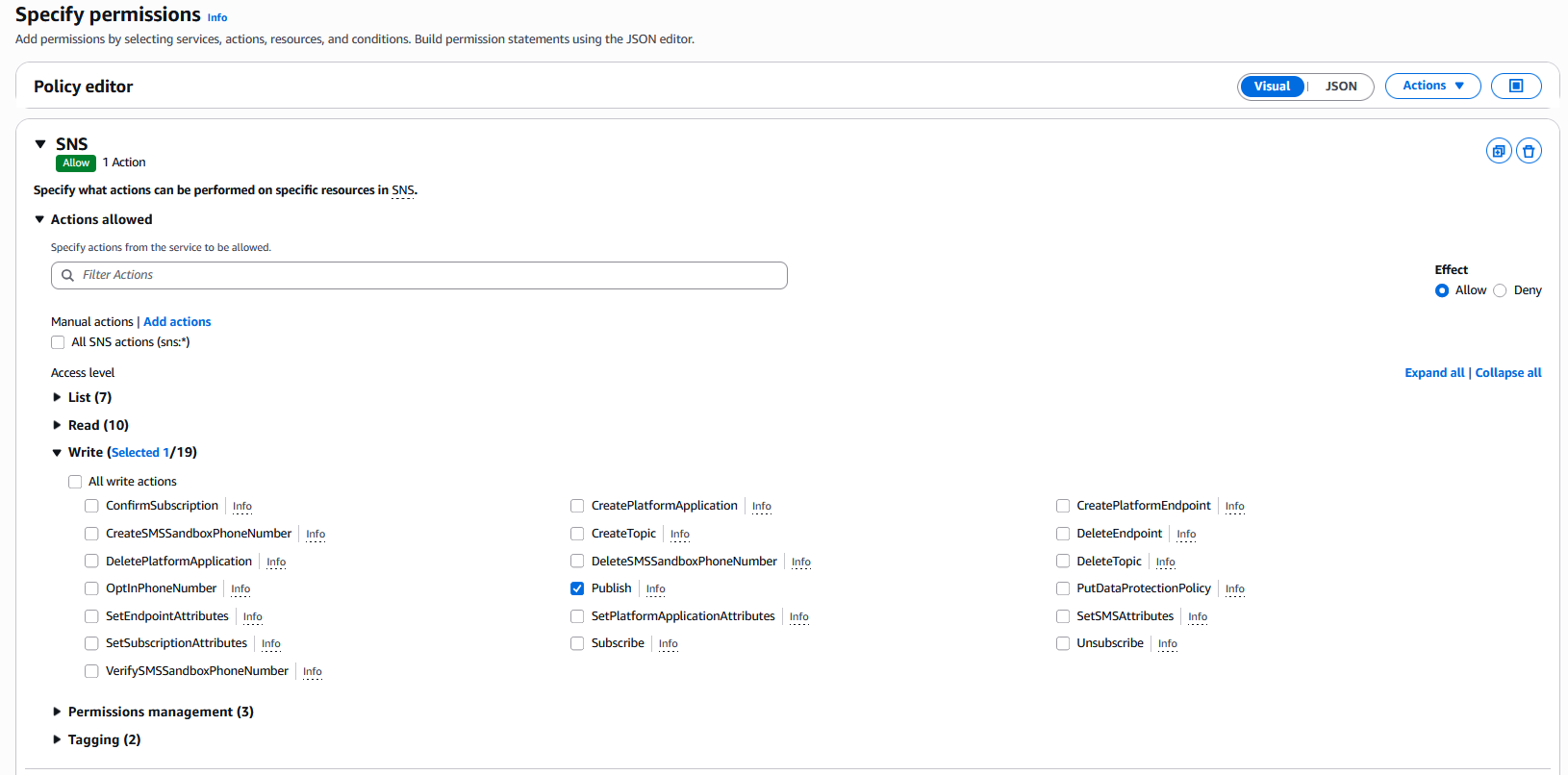Image resolution: width=1568 pixels, height=775 pixels.
Task: Open the Actions dropdown menu
Action: click(x=1432, y=86)
